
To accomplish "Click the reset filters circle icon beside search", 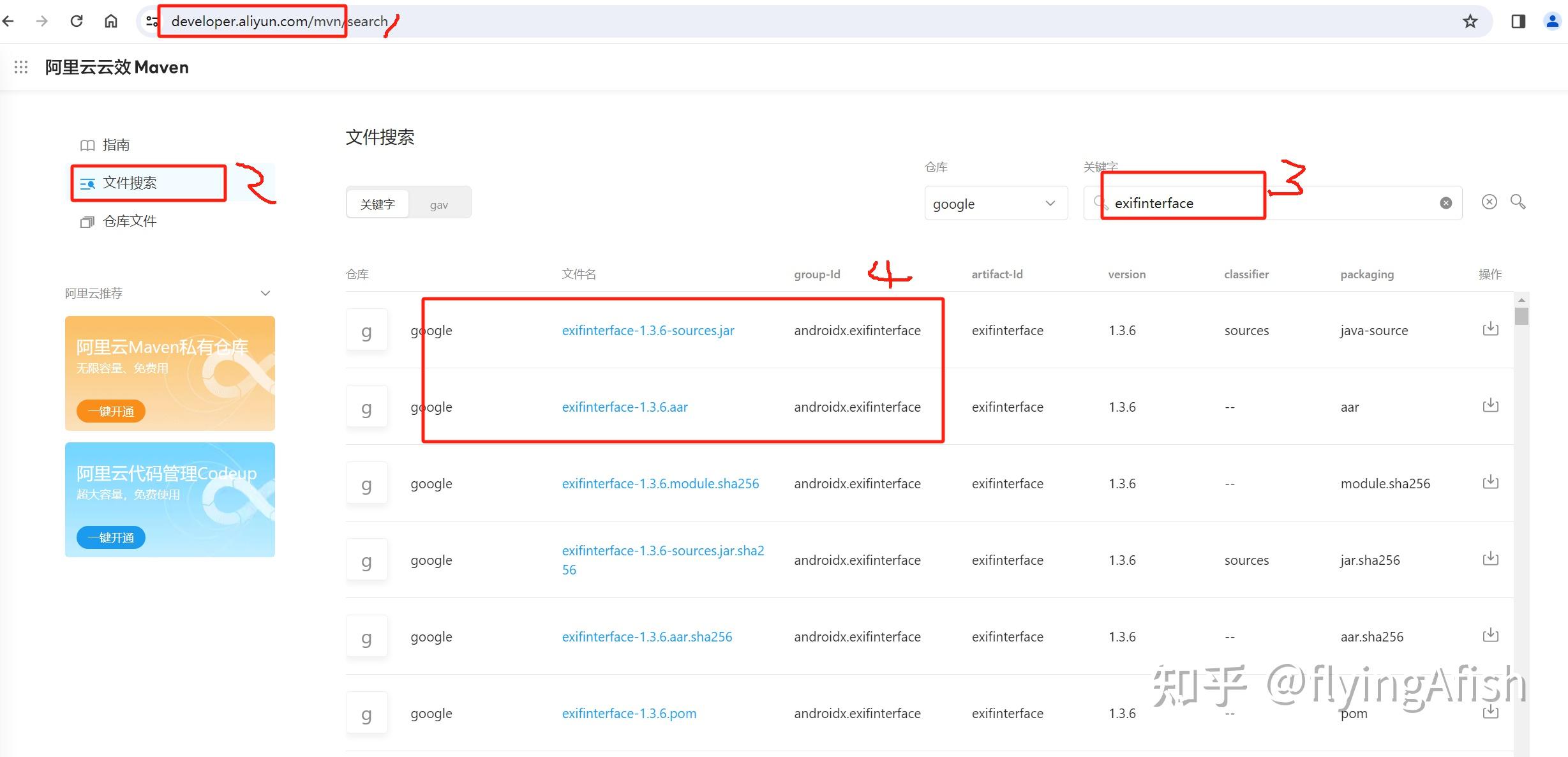I will pos(1489,202).
